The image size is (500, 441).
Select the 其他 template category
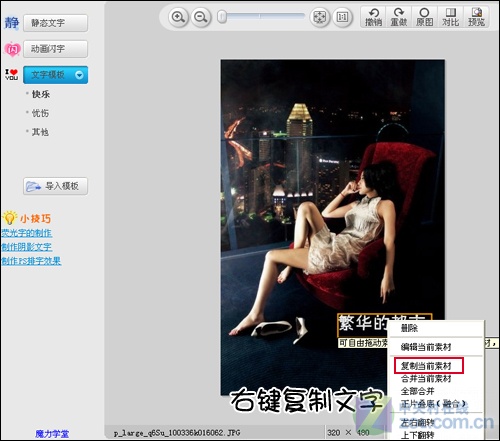pyautogui.click(x=40, y=132)
